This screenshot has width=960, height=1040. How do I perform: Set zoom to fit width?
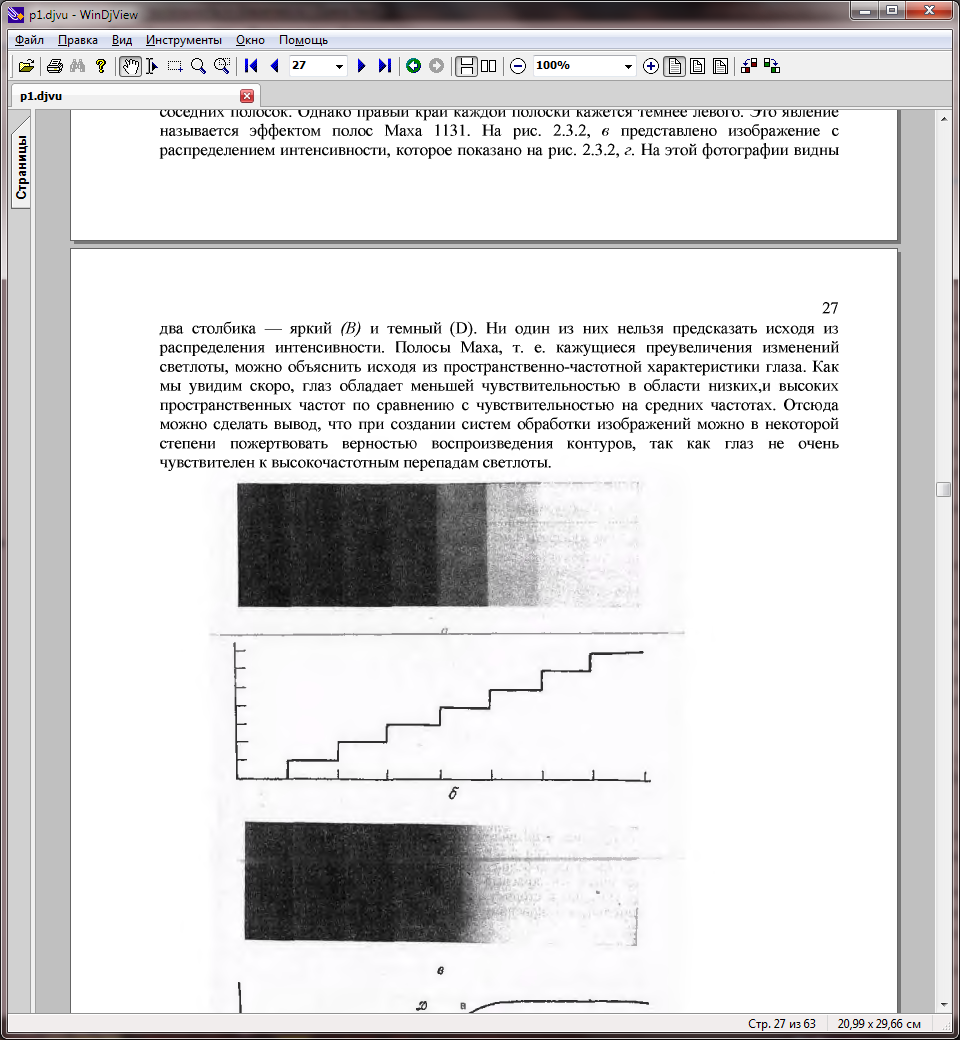point(720,66)
